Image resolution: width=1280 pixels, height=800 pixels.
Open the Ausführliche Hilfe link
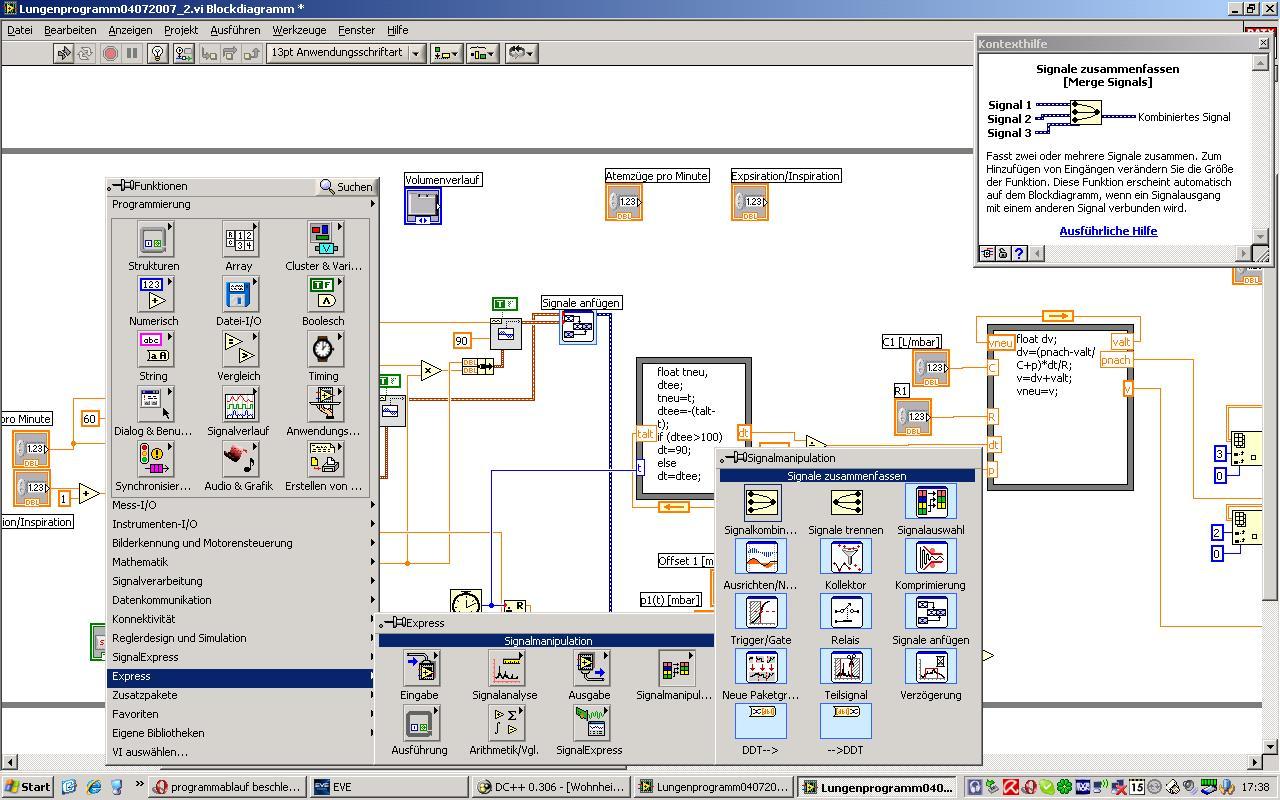pyautogui.click(x=1108, y=231)
